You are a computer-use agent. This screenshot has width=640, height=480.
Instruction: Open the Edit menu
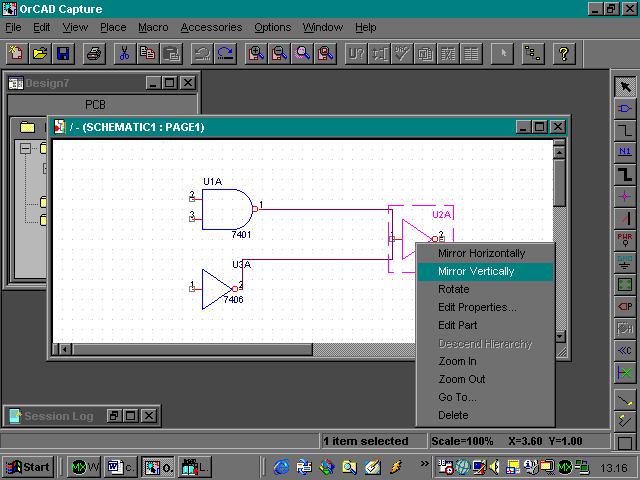(42, 27)
